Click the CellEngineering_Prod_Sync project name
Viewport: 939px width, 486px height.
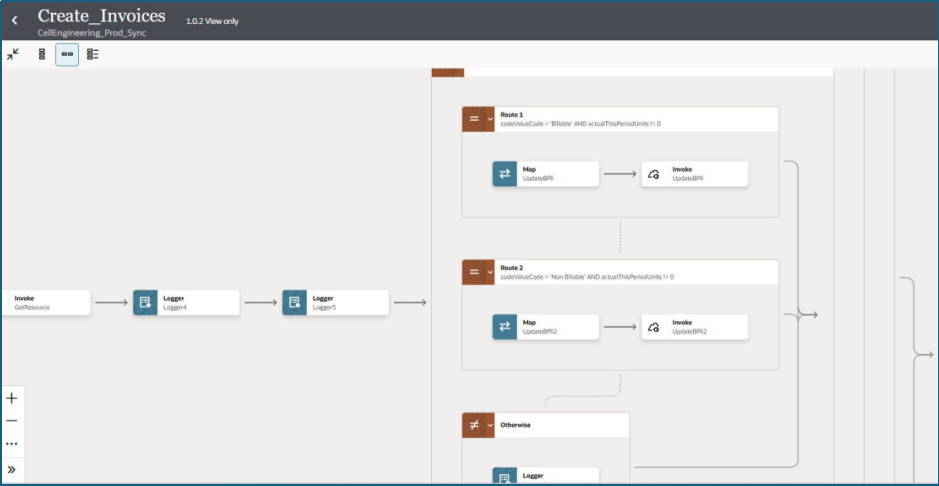point(92,33)
